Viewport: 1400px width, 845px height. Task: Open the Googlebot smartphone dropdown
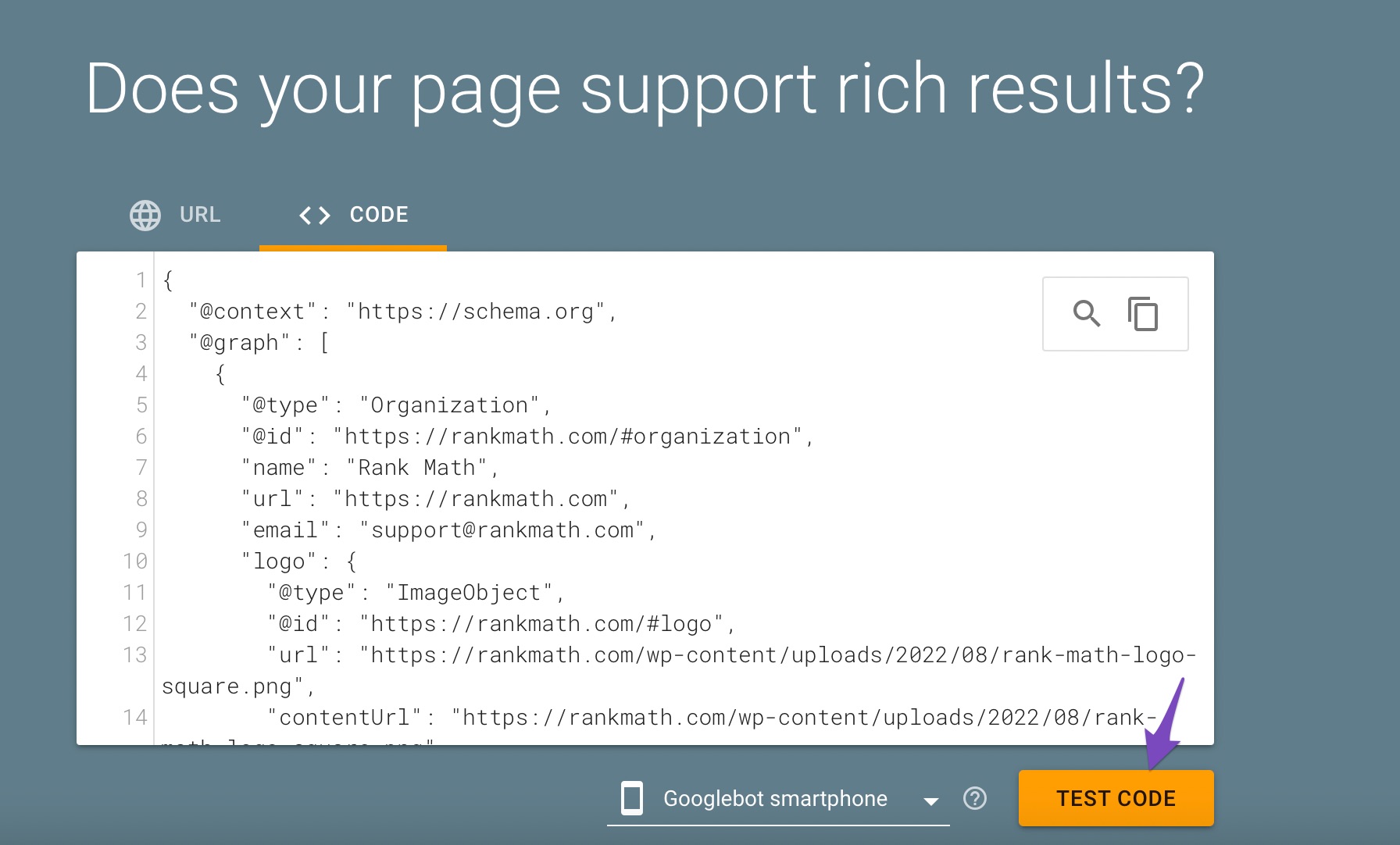point(778,798)
